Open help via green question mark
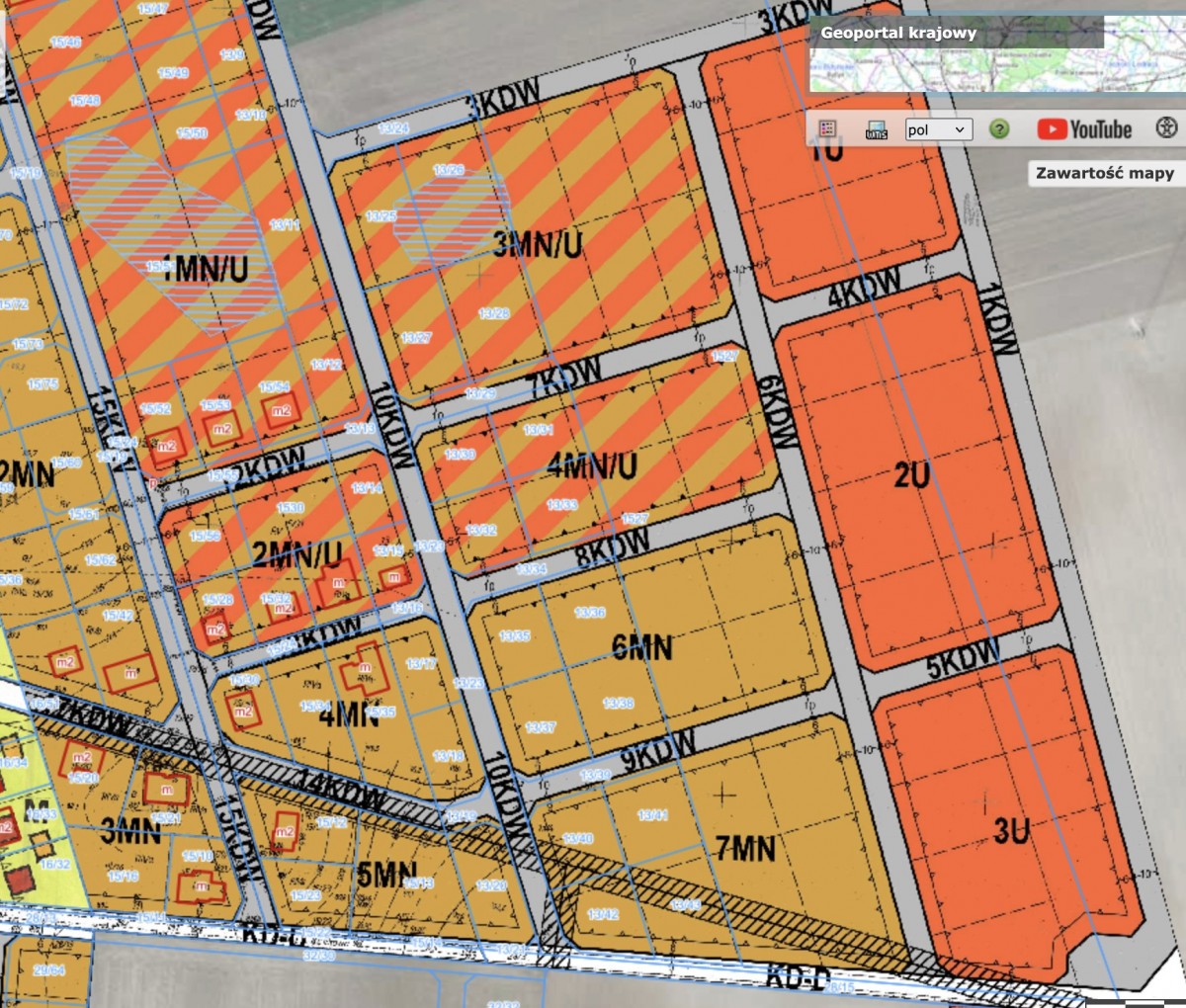 [999, 129]
